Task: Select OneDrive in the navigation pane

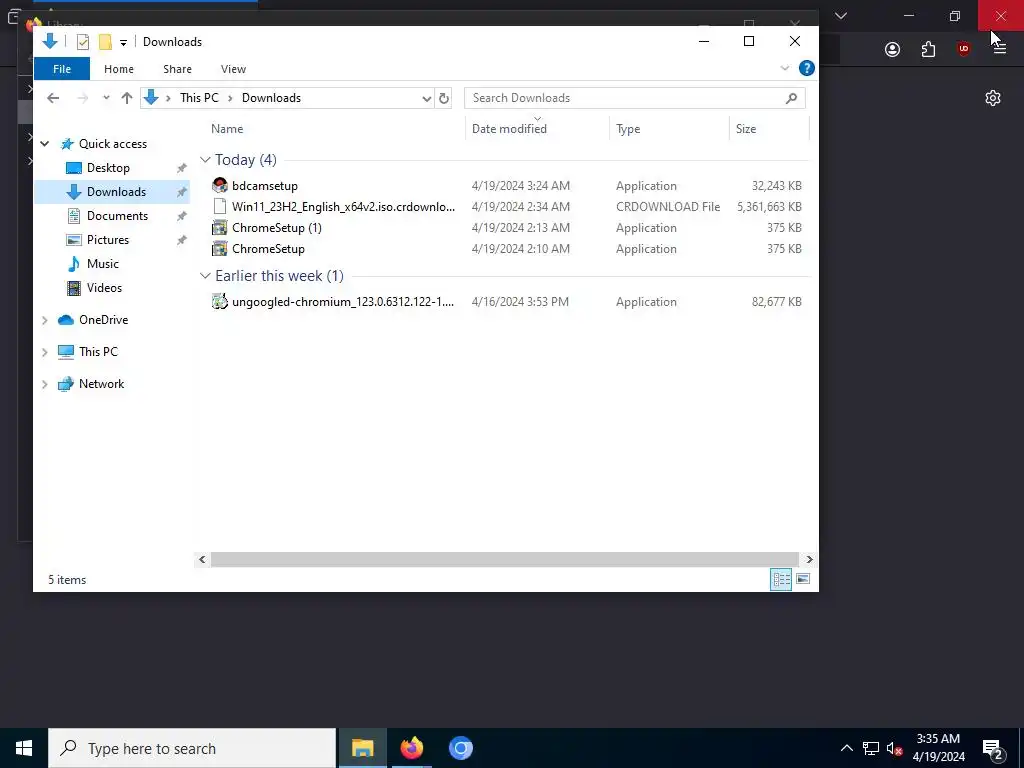Action: 103,319
